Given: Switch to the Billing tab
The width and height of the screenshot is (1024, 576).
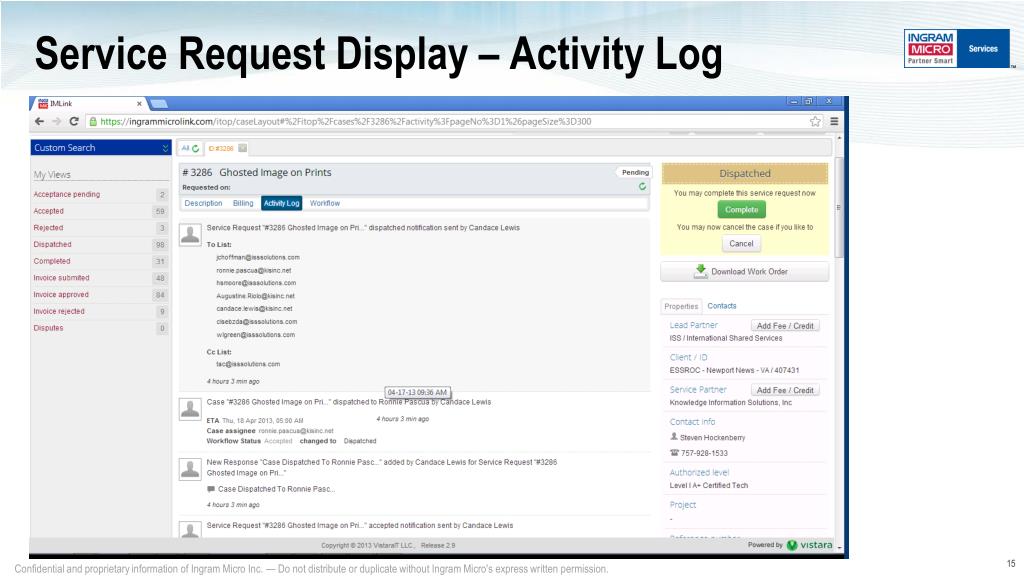Looking at the screenshot, I should point(243,203).
